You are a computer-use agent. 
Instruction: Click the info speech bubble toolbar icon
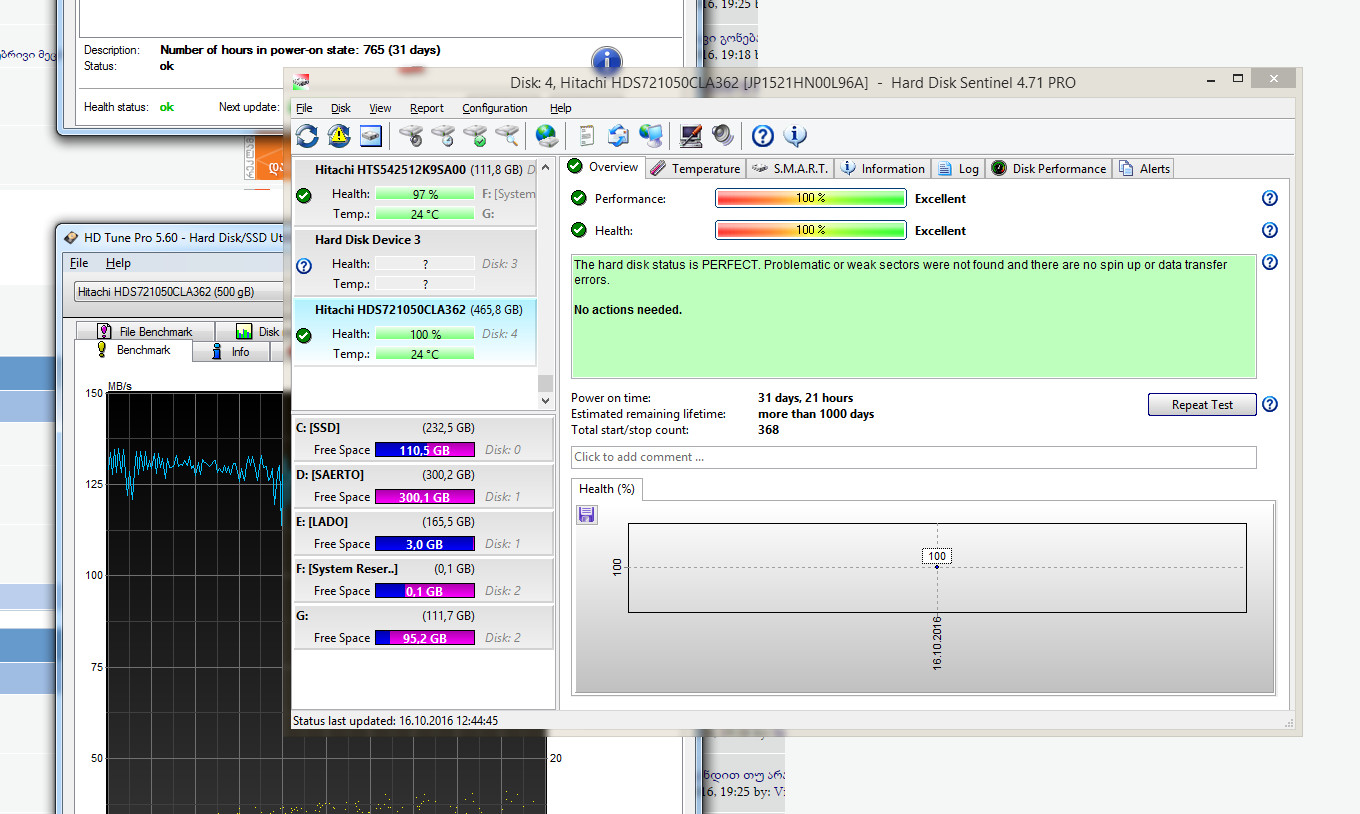pyautogui.click(x=795, y=136)
